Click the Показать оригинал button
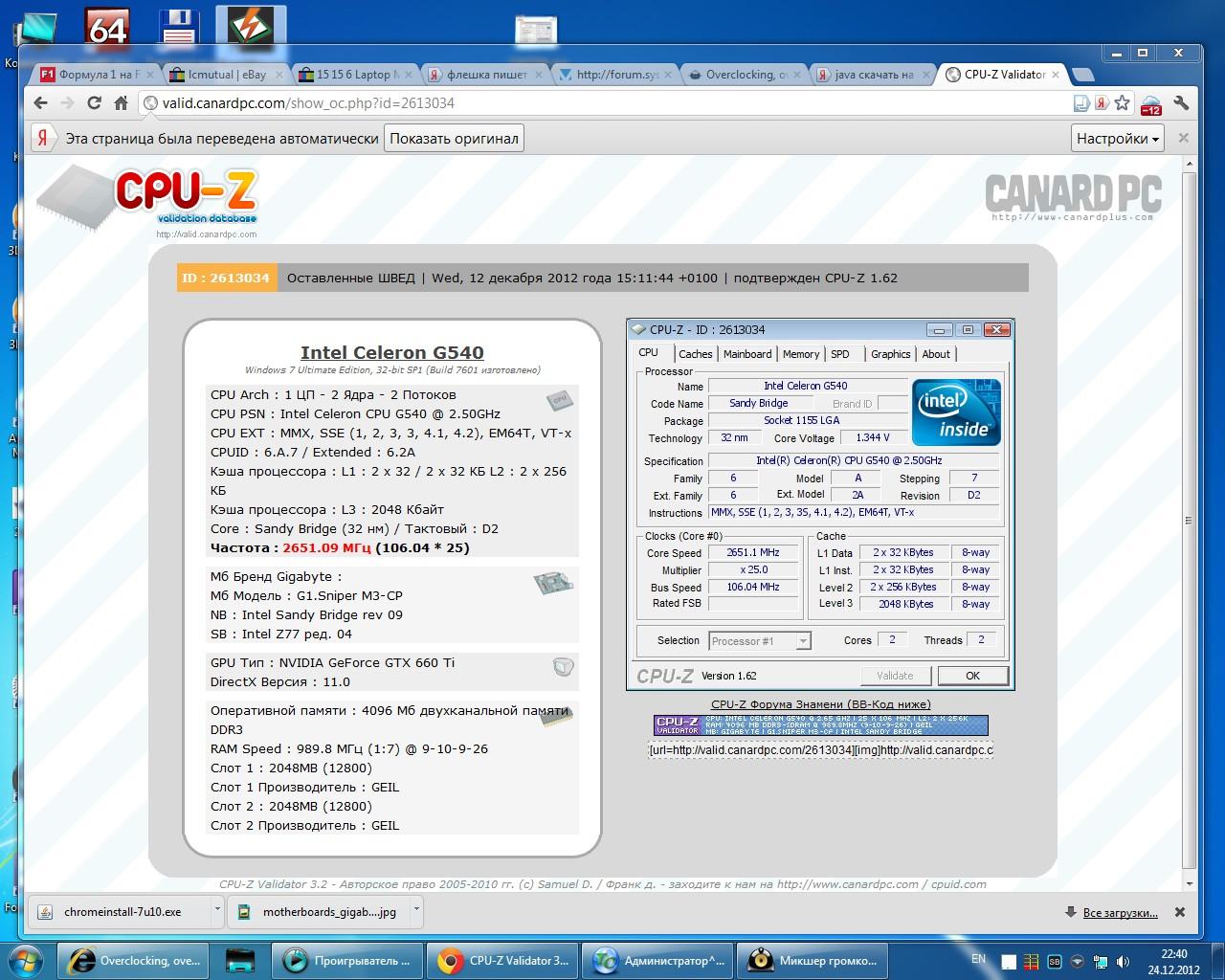This screenshot has height=980, width=1225. (454, 138)
